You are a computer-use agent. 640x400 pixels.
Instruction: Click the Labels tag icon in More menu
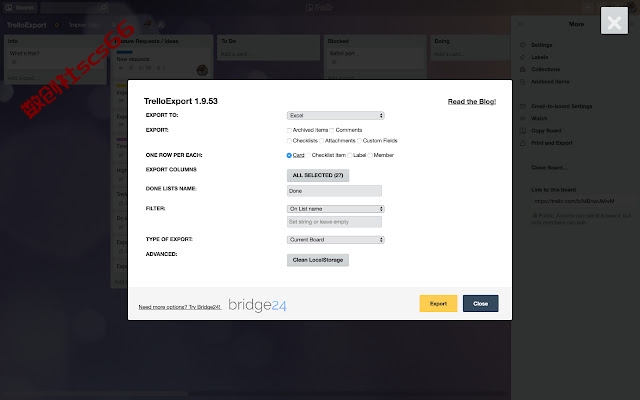[522, 57]
